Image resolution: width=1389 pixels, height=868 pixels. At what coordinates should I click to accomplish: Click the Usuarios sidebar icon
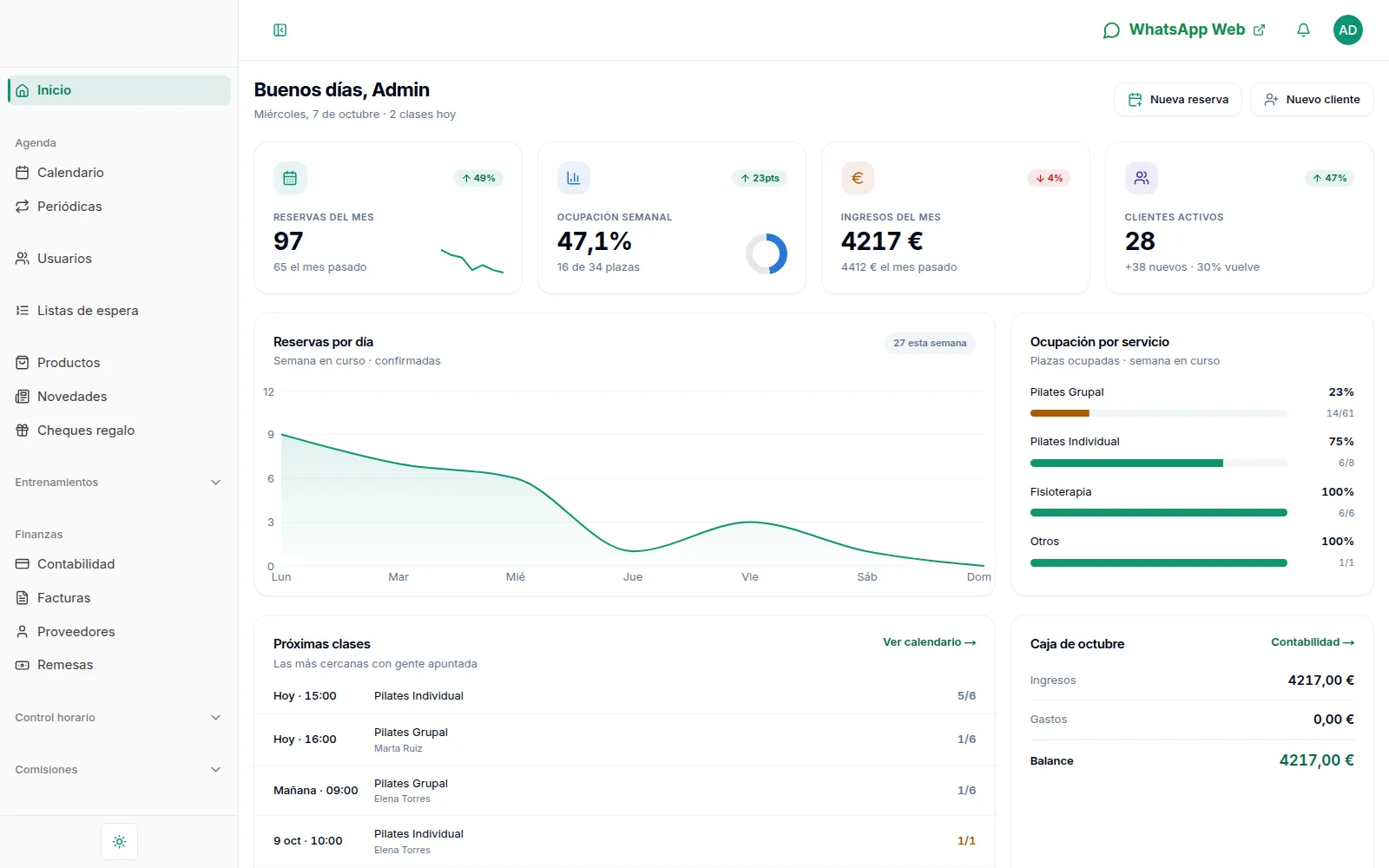tap(23, 259)
